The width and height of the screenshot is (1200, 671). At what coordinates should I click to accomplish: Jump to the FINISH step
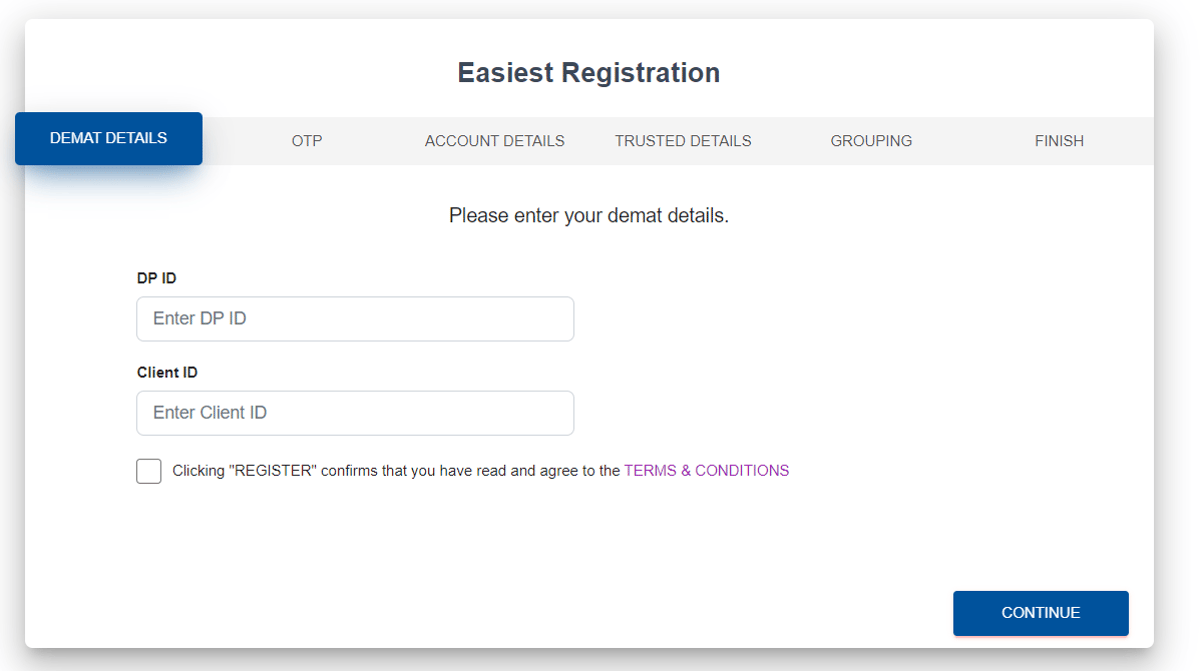[1059, 140]
